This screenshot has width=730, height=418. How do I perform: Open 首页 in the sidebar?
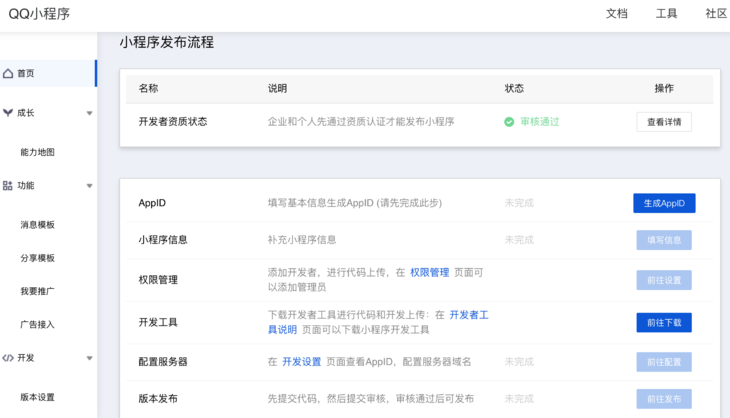click(x=48, y=73)
